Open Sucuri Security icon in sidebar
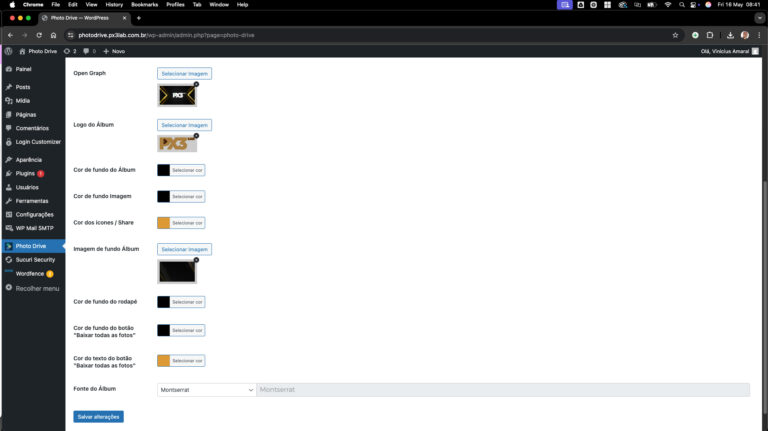Image resolution: width=768 pixels, height=431 pixels. coord(9,260)
